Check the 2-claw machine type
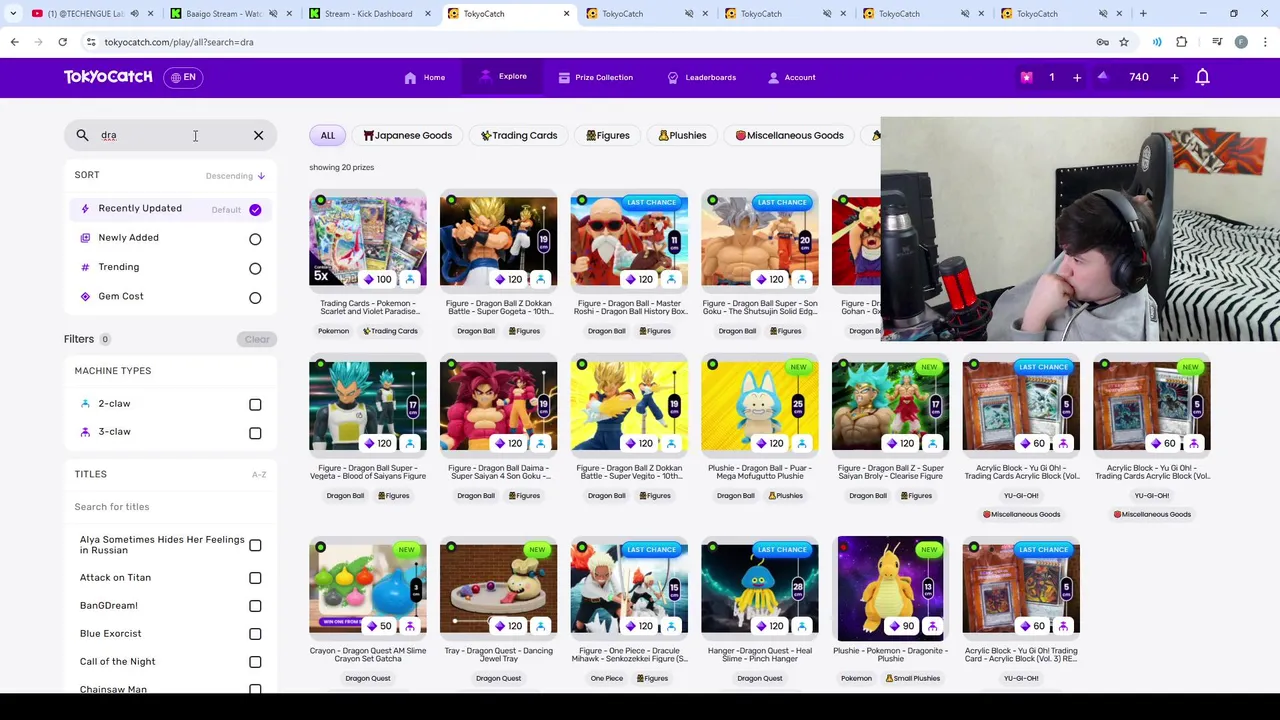 (x=255, y=404)
